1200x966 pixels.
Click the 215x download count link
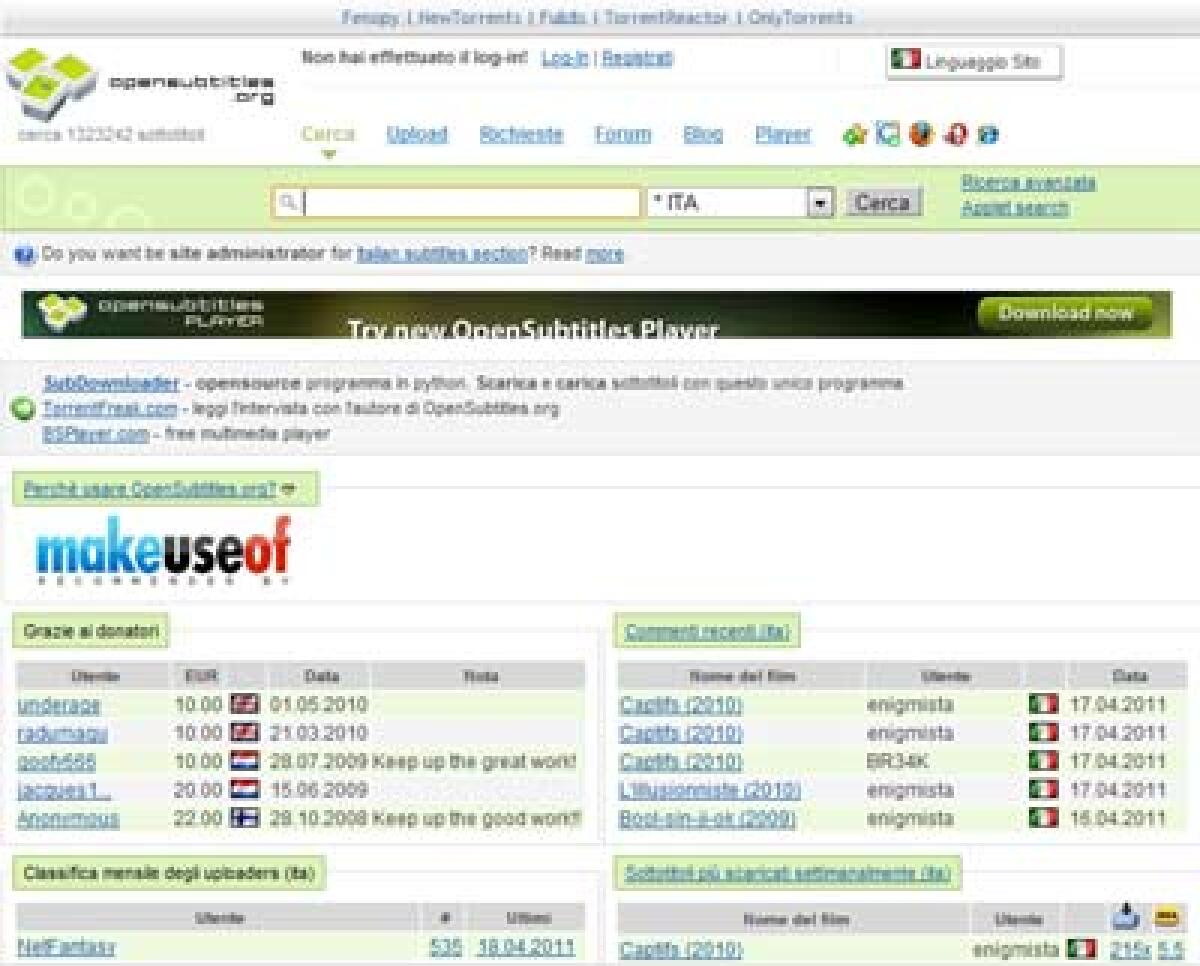tap(1130, 949)
